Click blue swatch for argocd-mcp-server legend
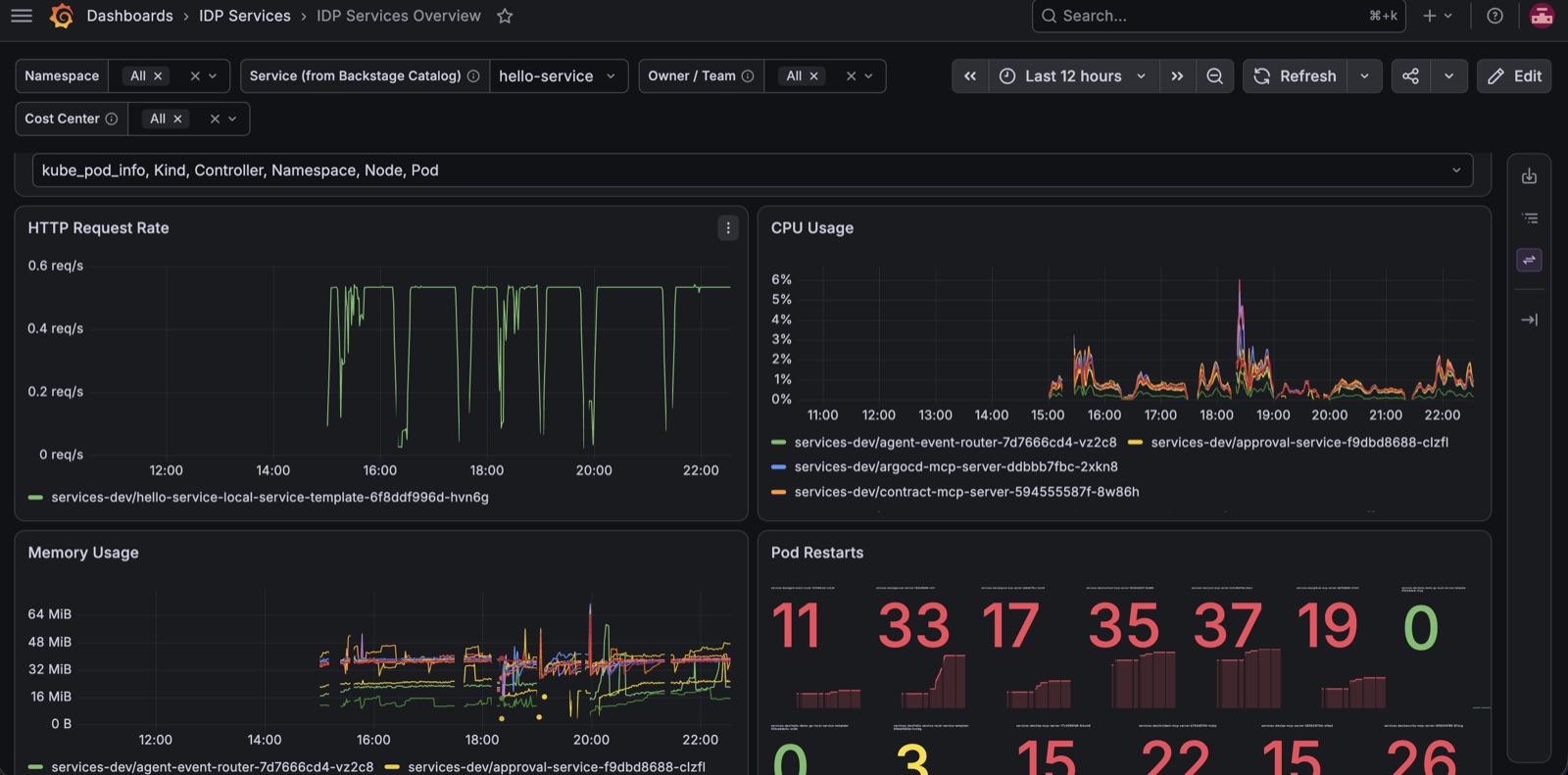 pyautogui.click(x=778, y=467)
